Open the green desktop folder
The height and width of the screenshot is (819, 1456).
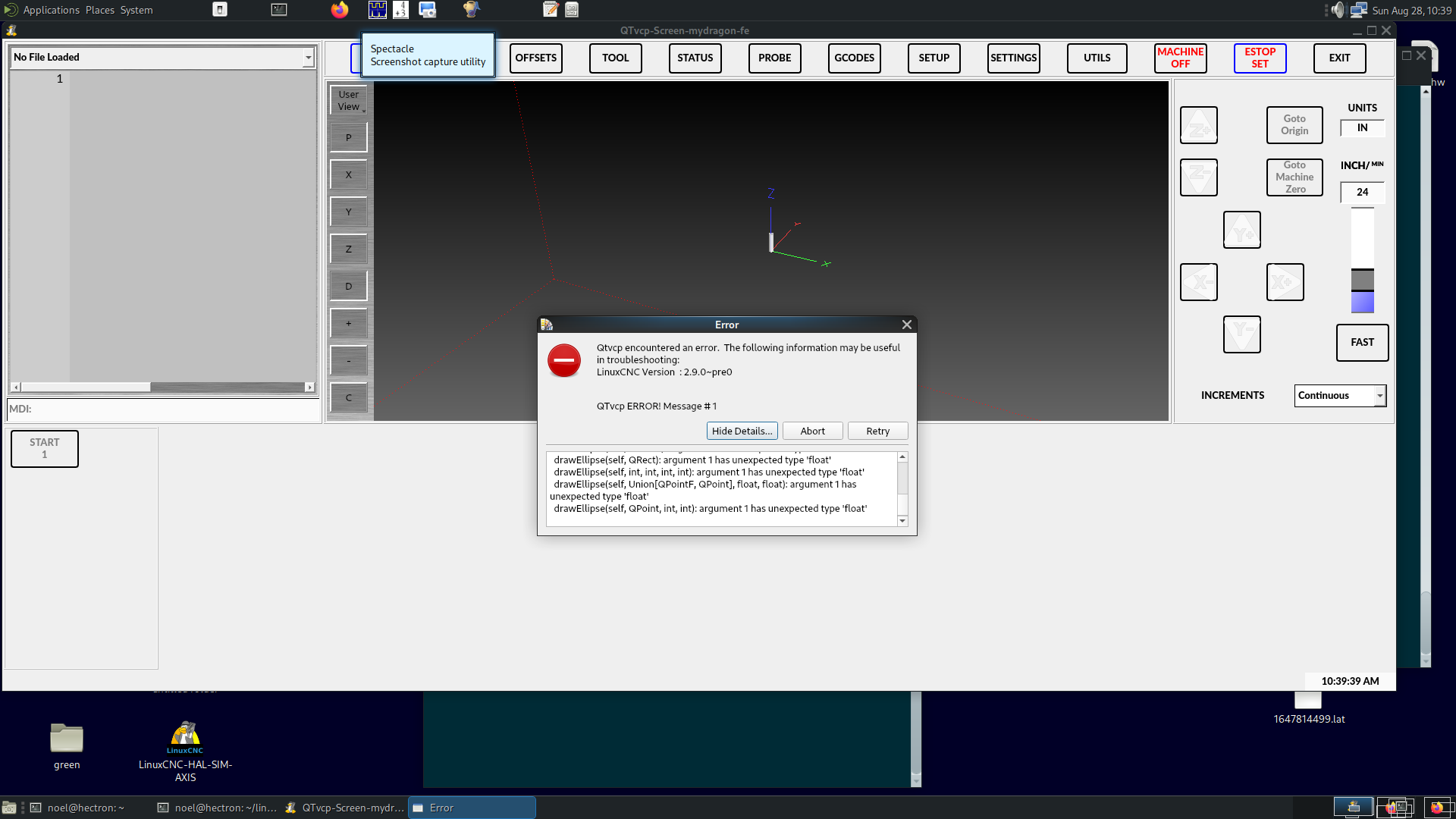[x=67, y=746]
